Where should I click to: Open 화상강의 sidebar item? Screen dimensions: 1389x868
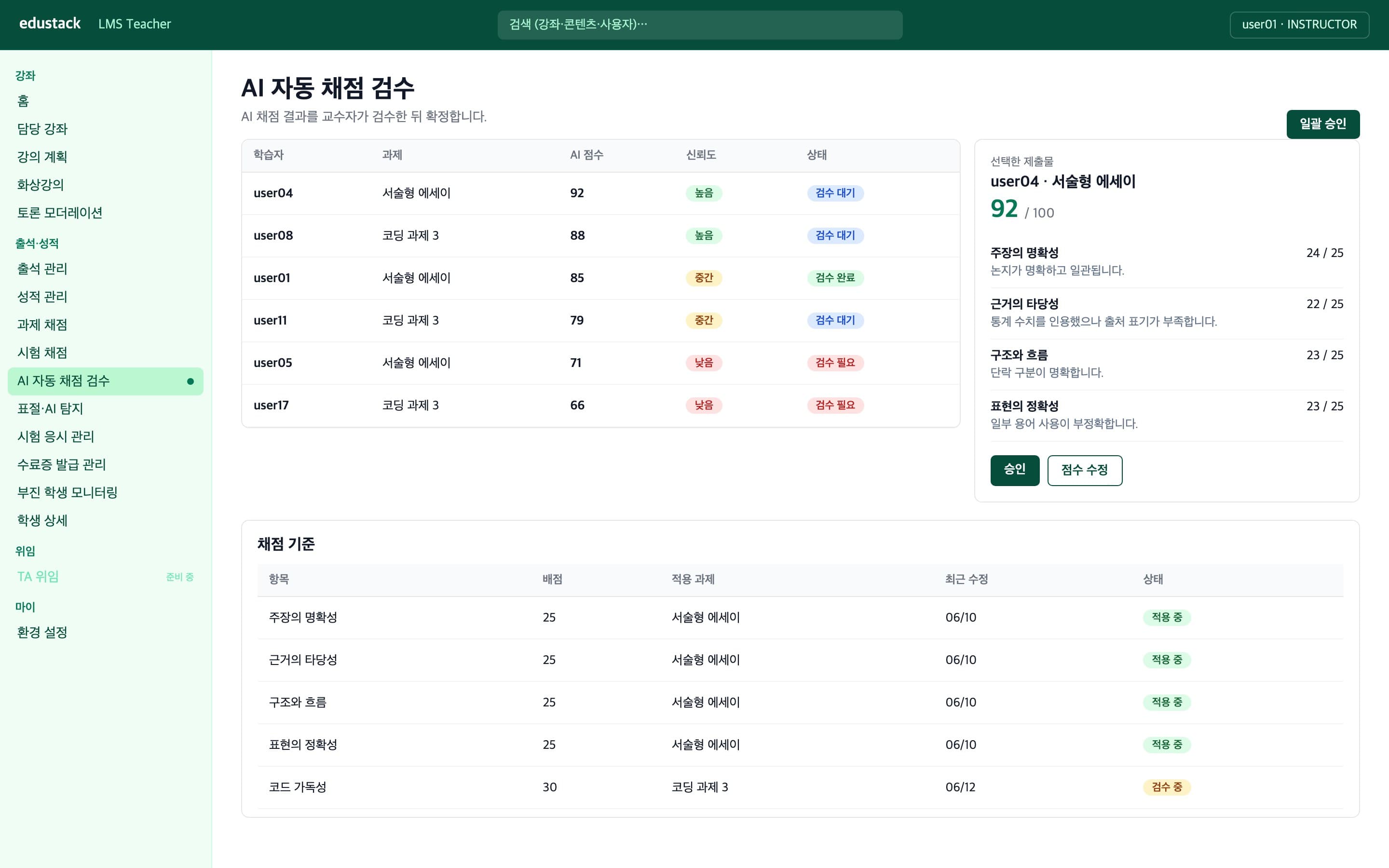(106, 185)
